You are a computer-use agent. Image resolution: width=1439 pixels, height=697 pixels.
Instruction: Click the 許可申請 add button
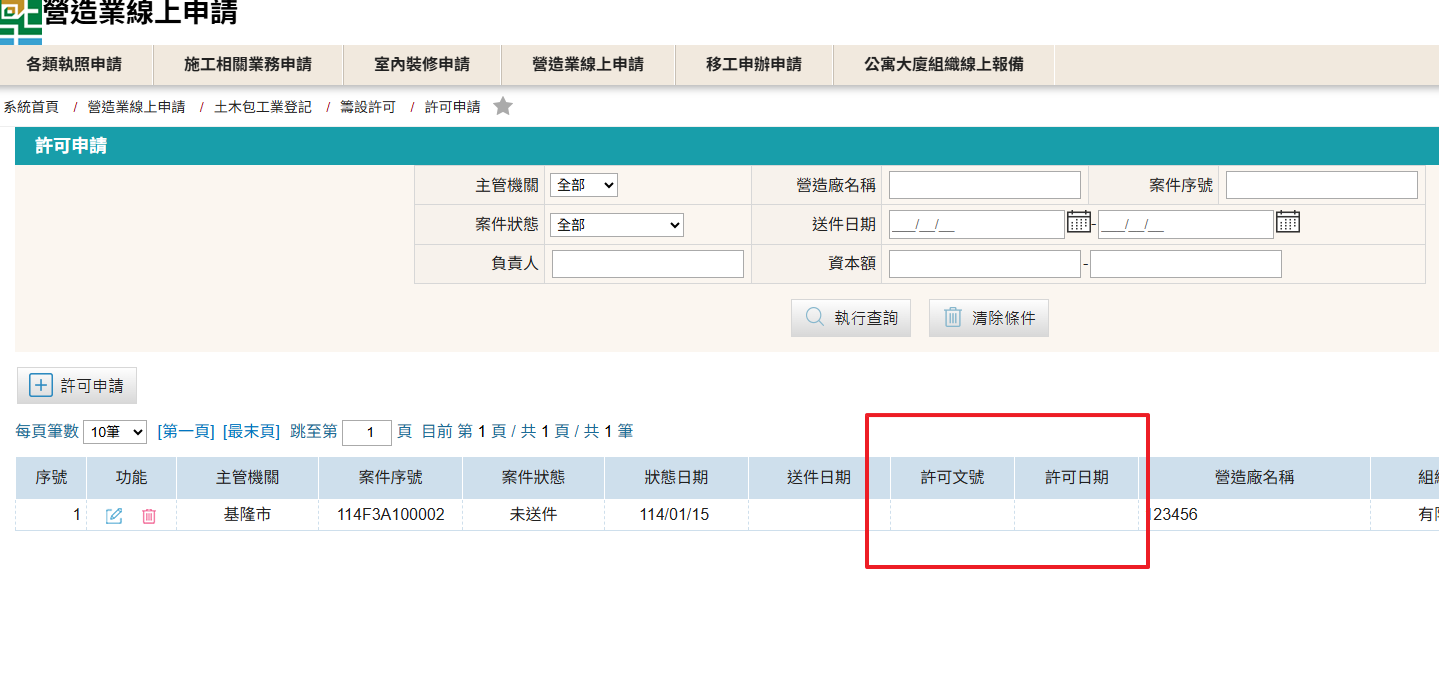coord(77,385)
